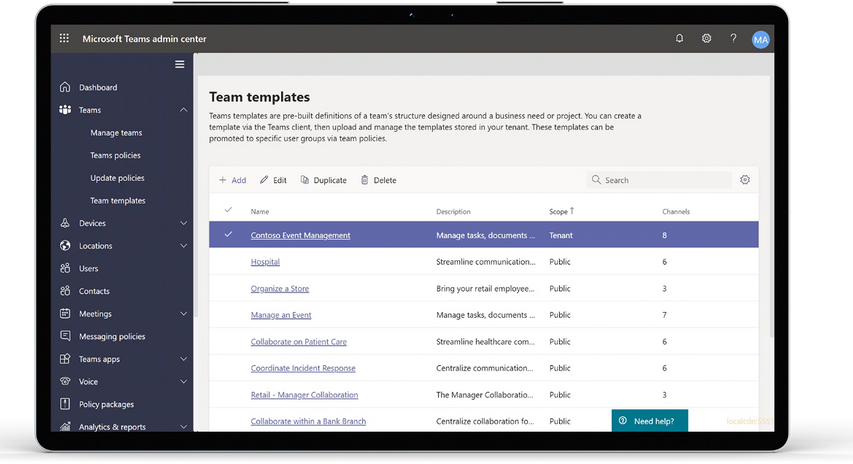Go to Dashboard in sidebar

pos(98,87)
